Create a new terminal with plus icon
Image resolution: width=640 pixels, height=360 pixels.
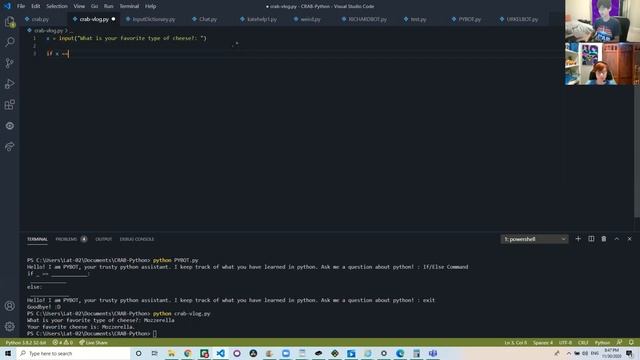click(x=578, y=239)
